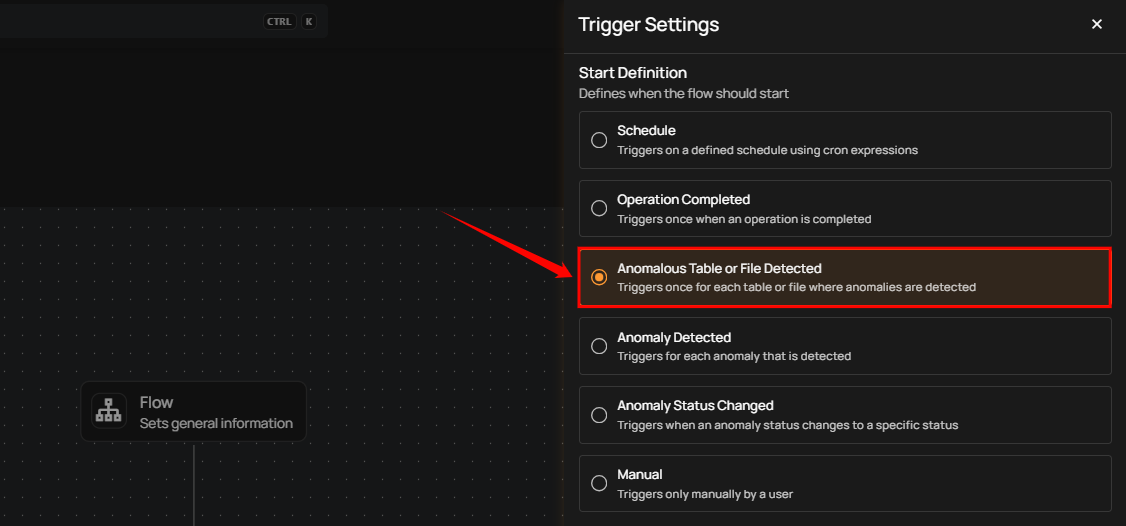This screenshot has width=1126, height=526.
Task: Click the 'Triggers only manually by a user' text
Action: [705, 494]
